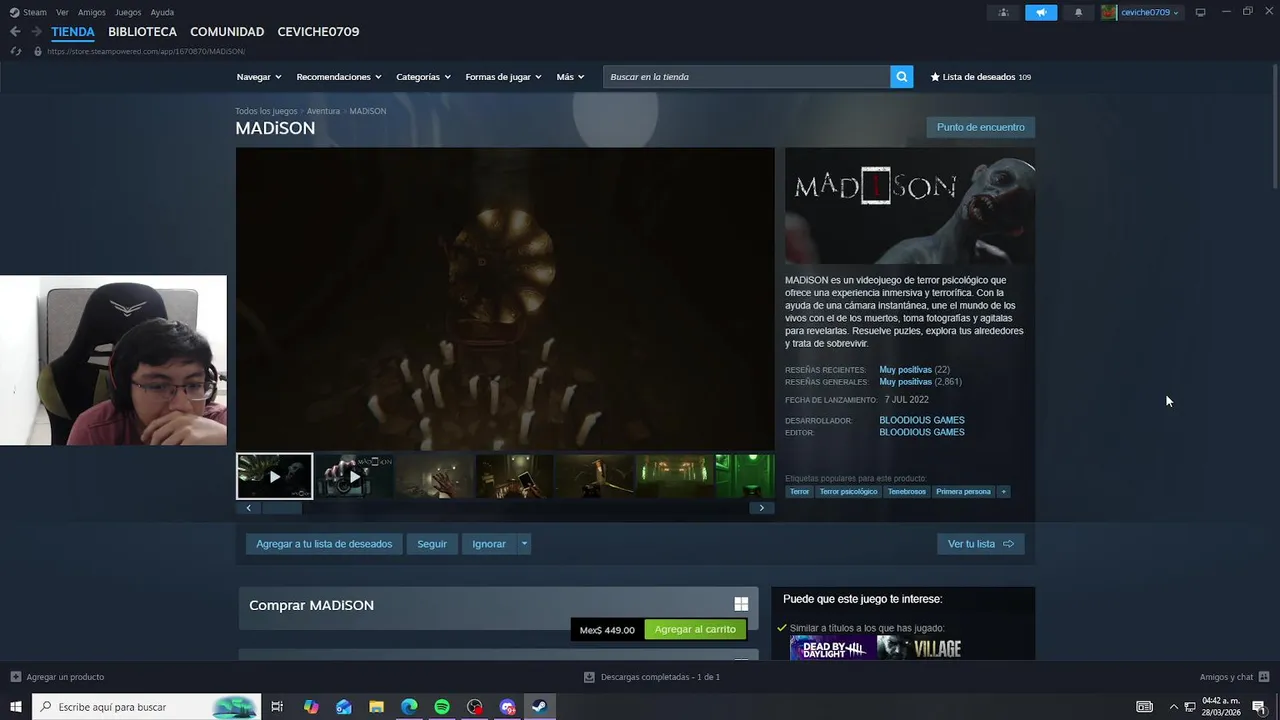
Task: Open Task View in the taskbar
Action: (x=277, y=707)
